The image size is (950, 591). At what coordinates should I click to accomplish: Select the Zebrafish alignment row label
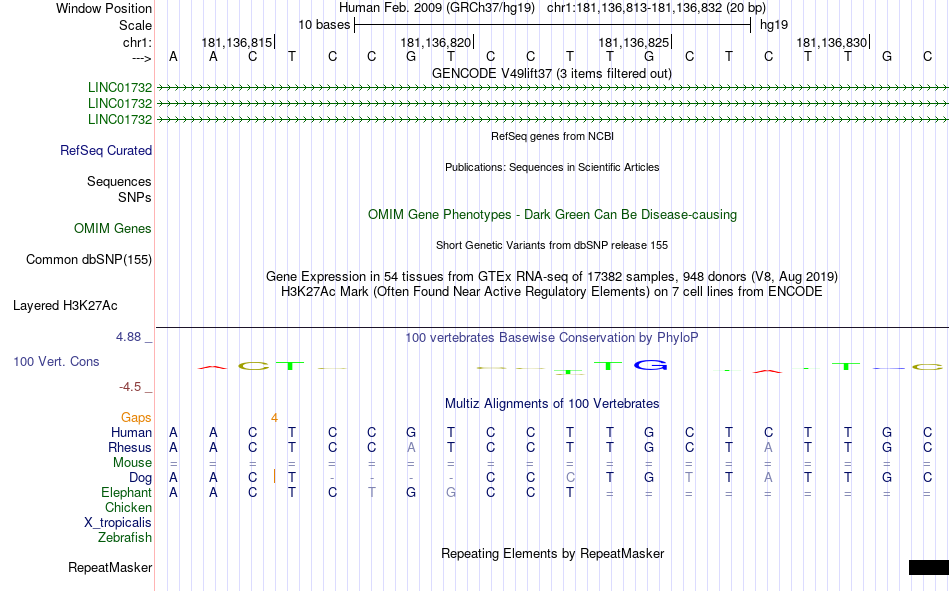pos(125,538)
